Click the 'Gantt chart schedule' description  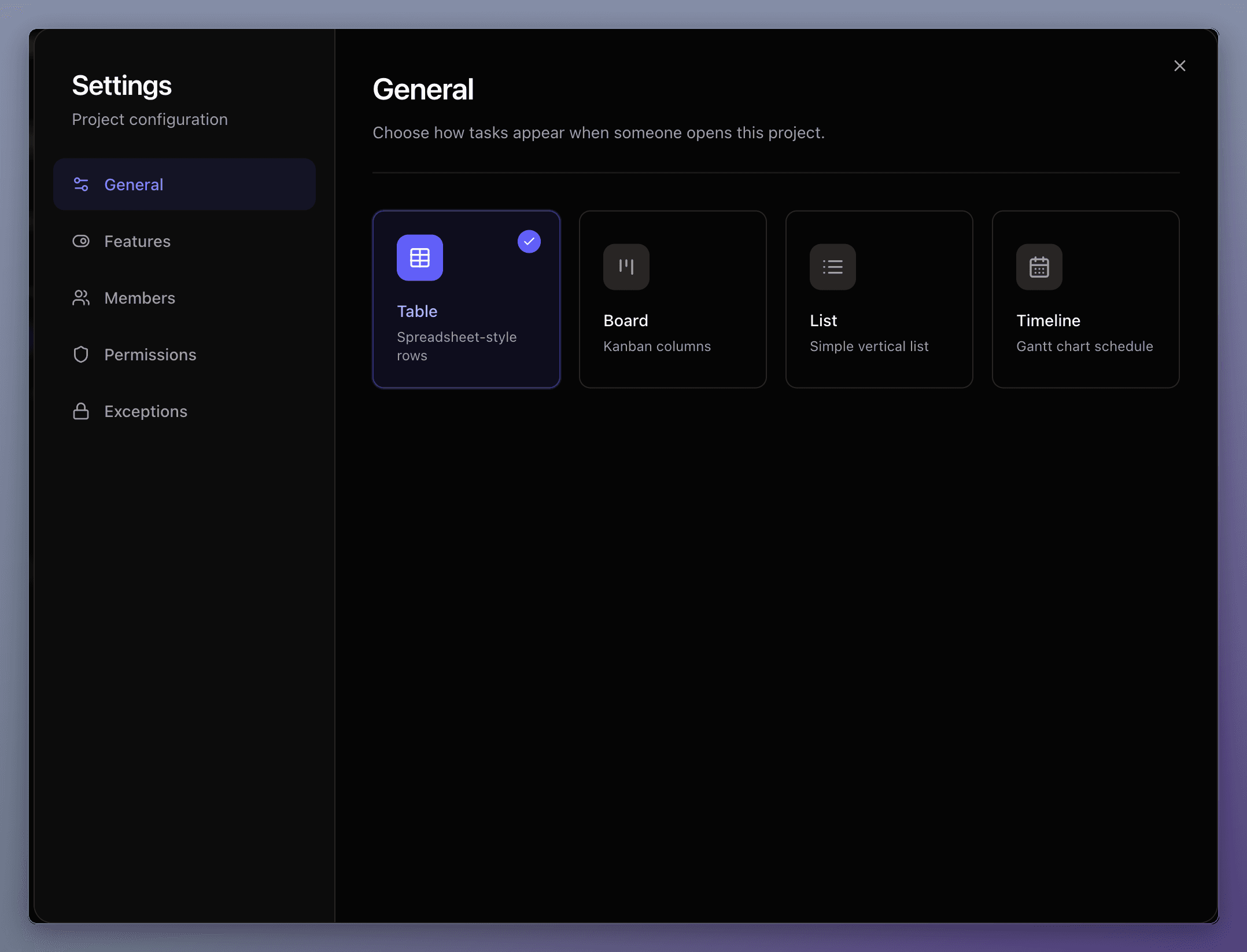click(x=1085, y=346)
